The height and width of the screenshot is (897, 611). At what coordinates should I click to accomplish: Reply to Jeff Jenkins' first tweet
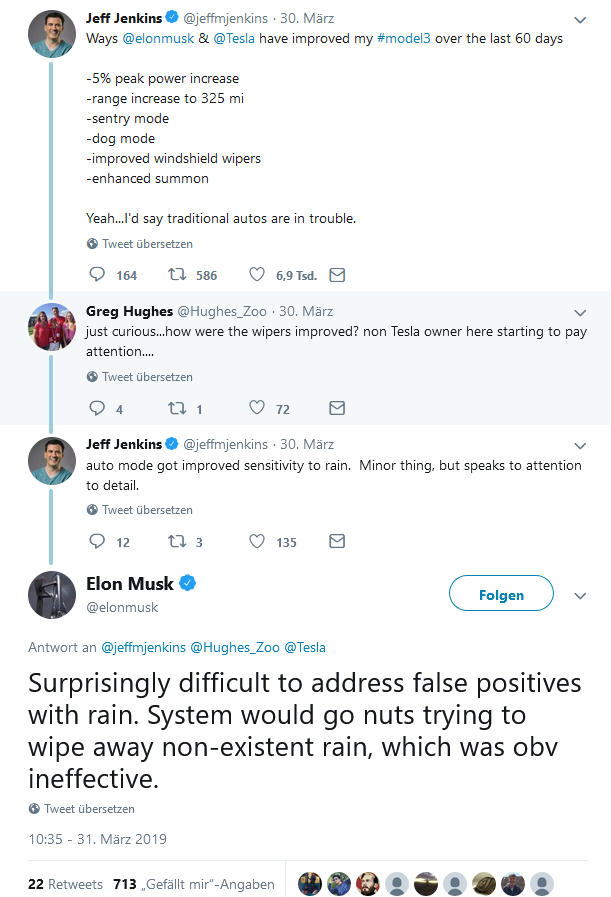[x=97, y=274]
